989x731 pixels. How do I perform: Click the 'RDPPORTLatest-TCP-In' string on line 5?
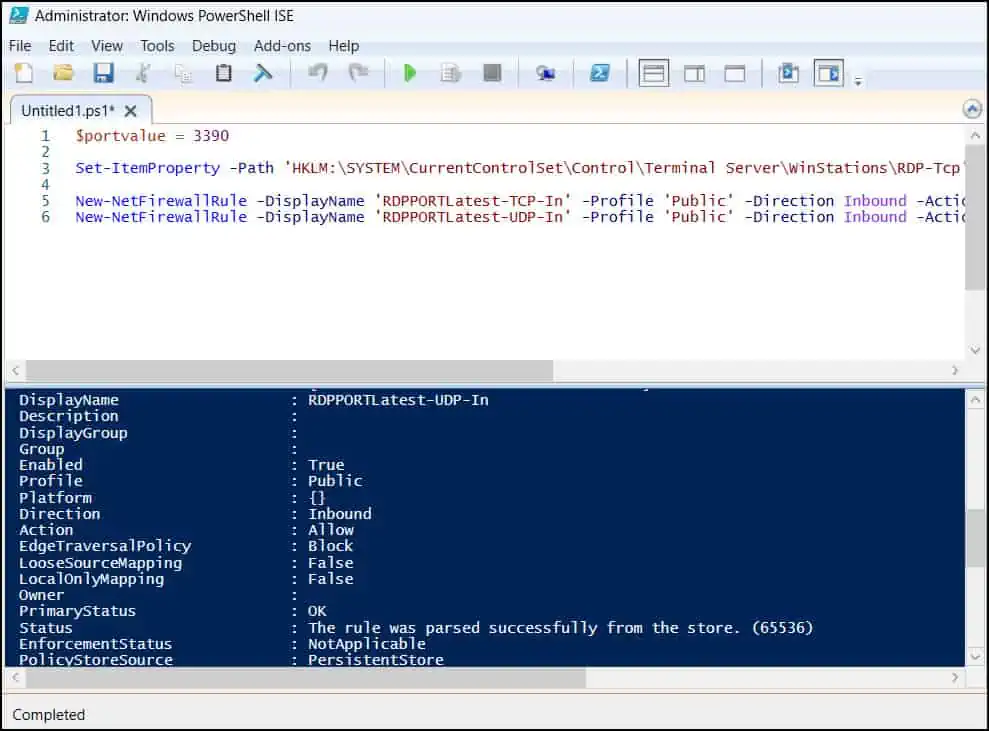472,201
